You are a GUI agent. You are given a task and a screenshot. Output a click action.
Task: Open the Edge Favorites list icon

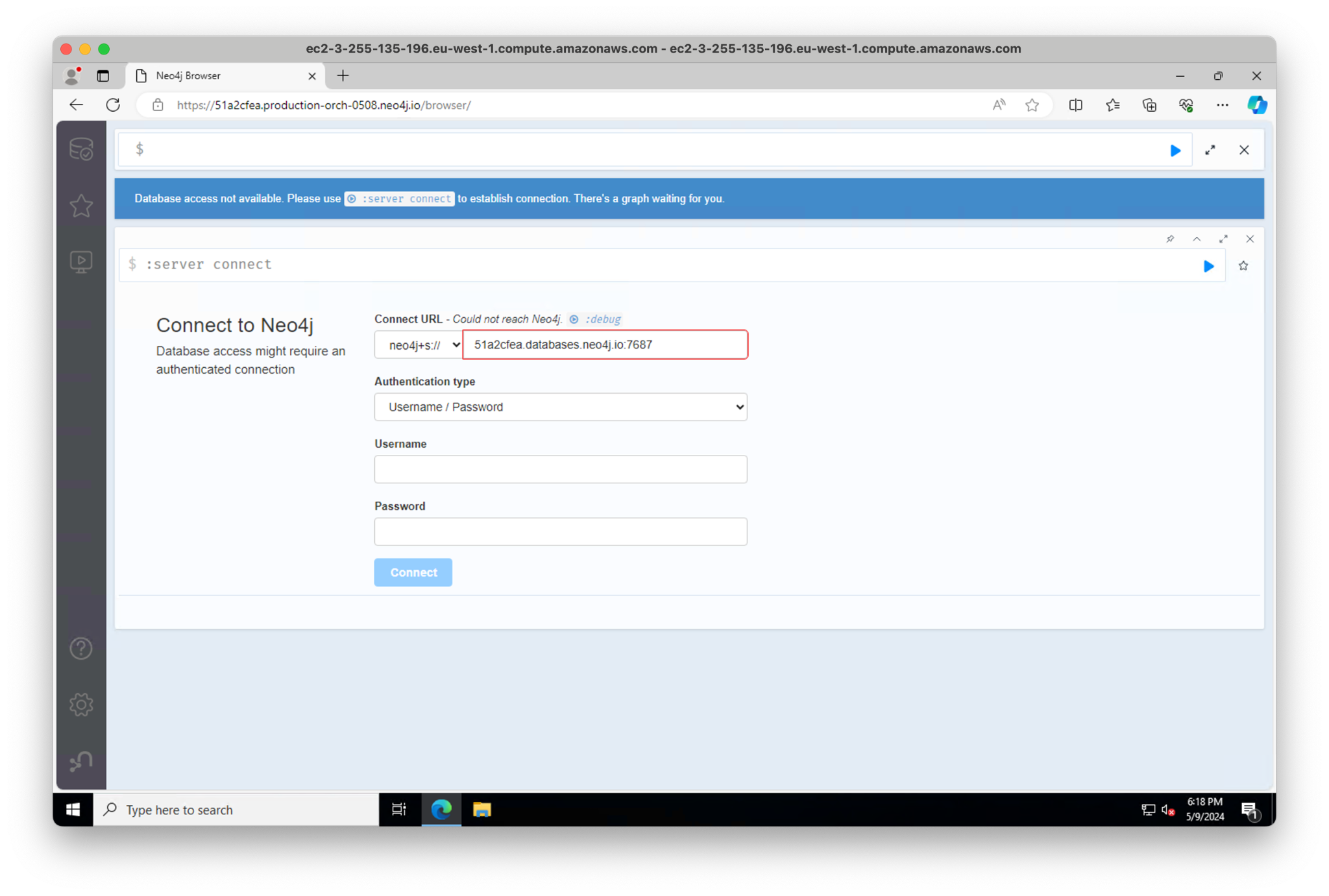tap(1113, 105)
